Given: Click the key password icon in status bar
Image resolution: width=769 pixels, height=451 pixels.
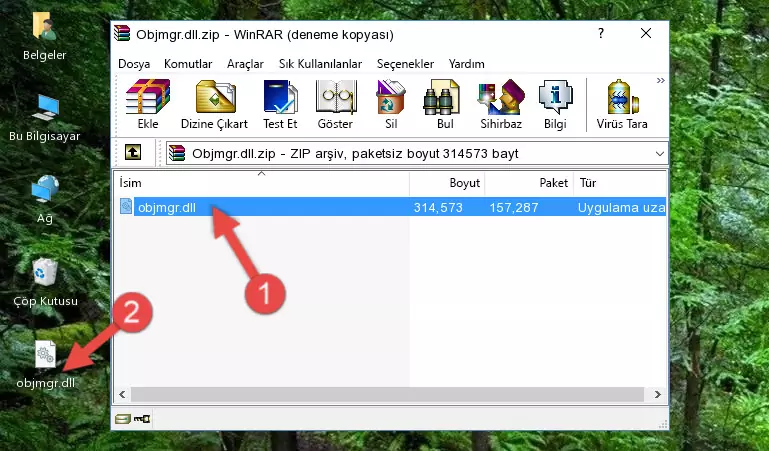Looking at the screenshot, I should tap(142, 419).
